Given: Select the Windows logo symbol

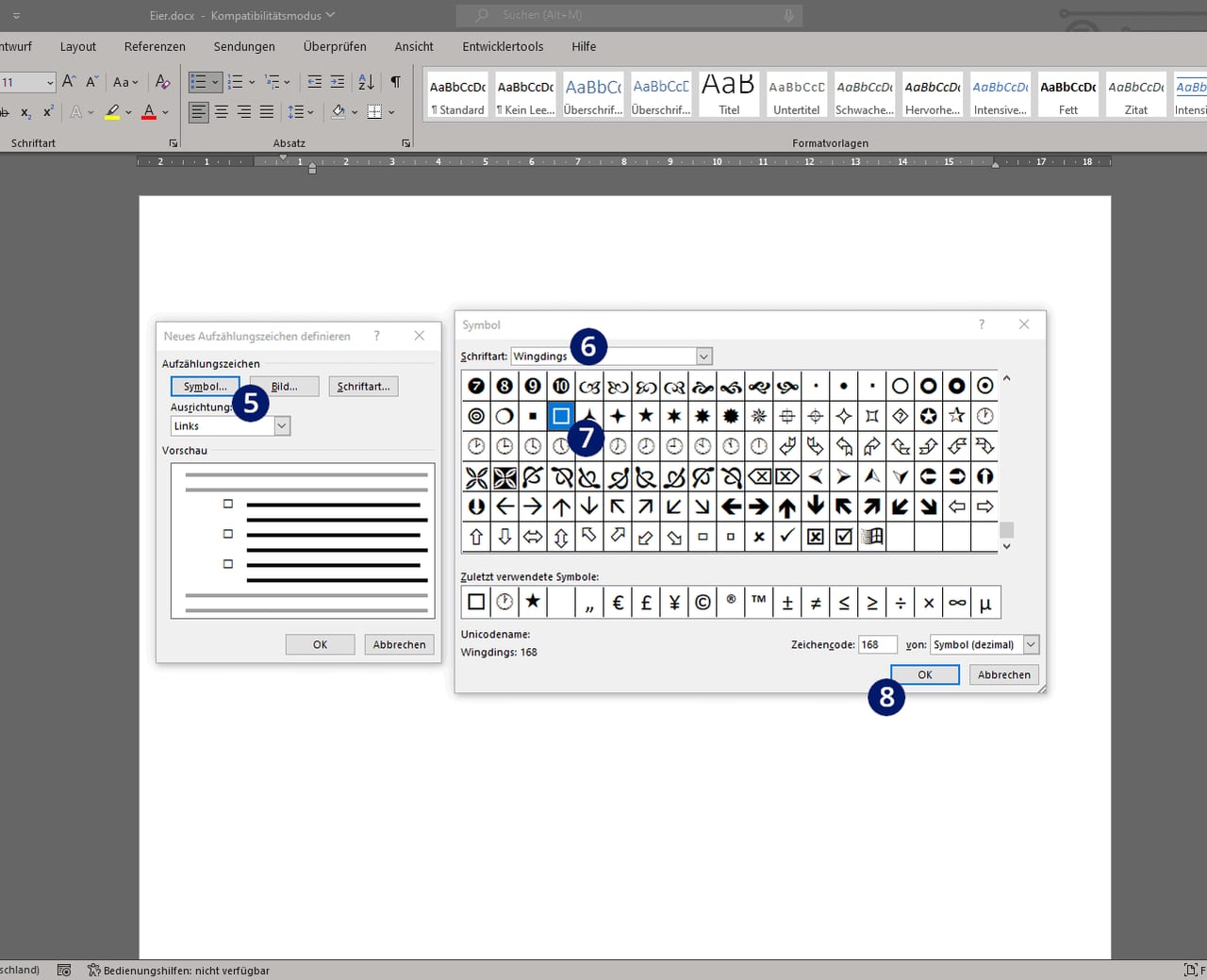Looking at the screenshot, I should coord(872,537).
